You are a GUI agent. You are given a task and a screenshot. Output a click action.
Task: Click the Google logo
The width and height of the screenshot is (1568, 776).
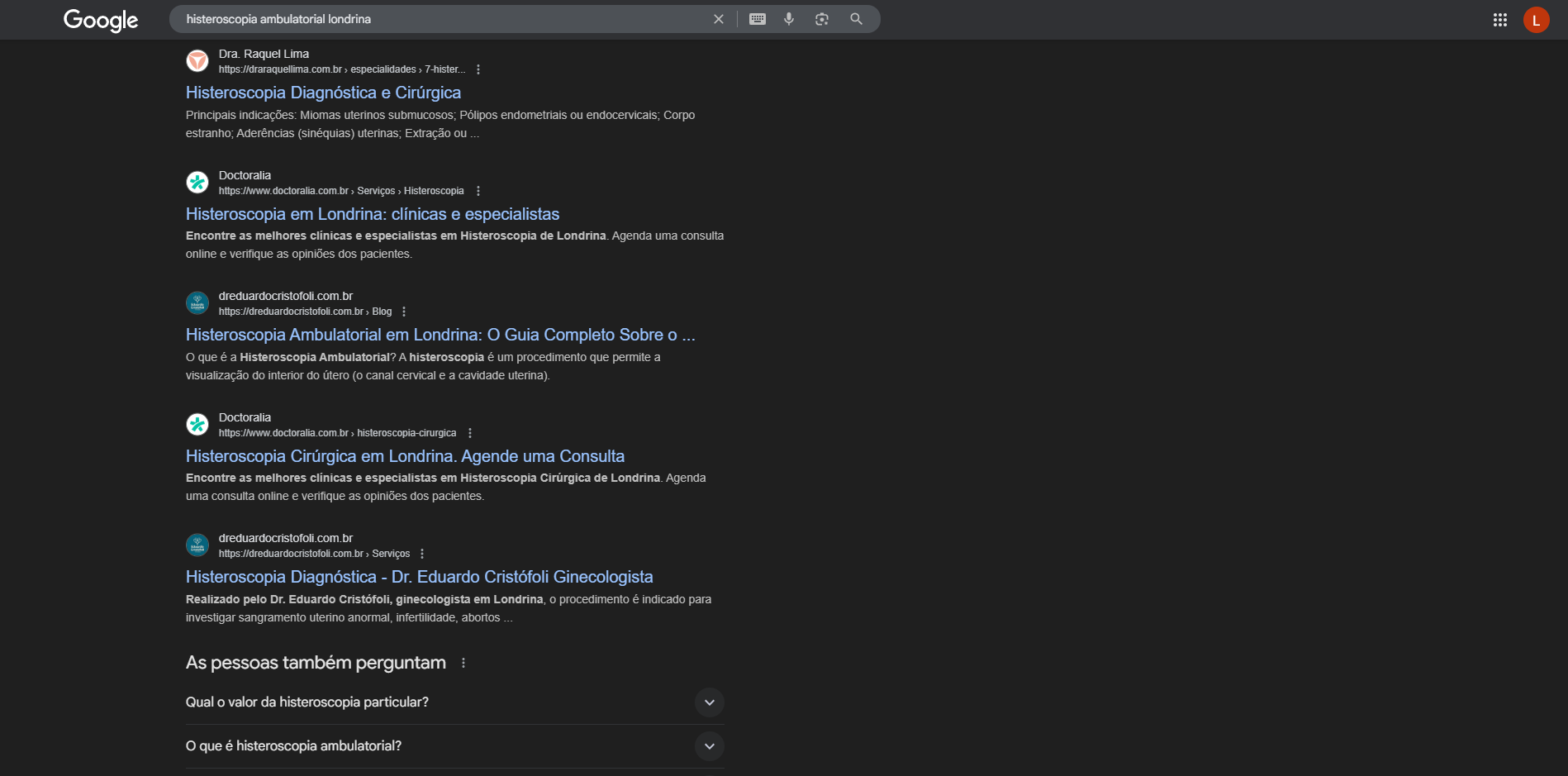coord(101,20)
